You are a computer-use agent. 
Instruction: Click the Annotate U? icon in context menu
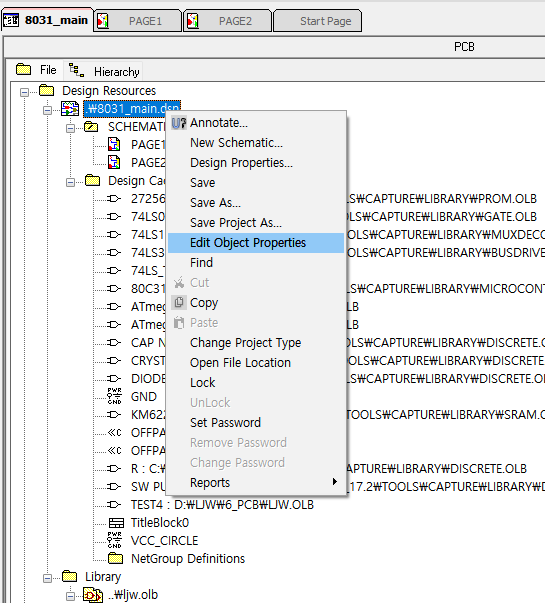pos(179,123)
